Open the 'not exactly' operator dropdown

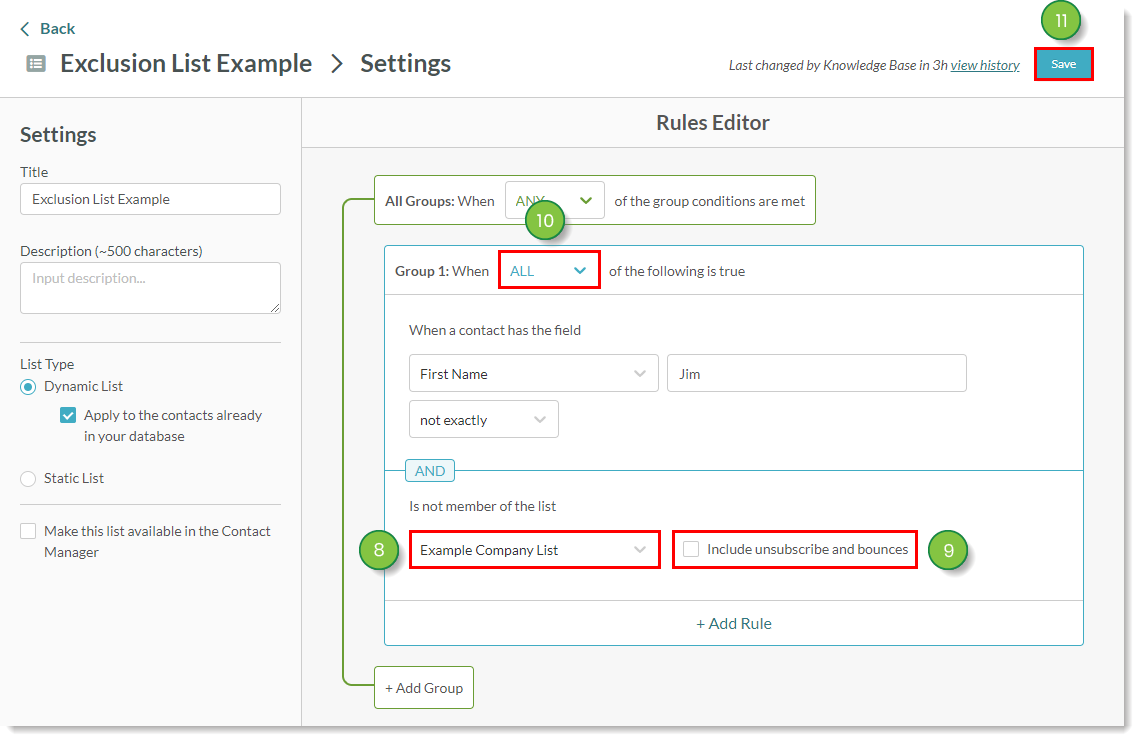pyautogui.click(x=483, y=420)
